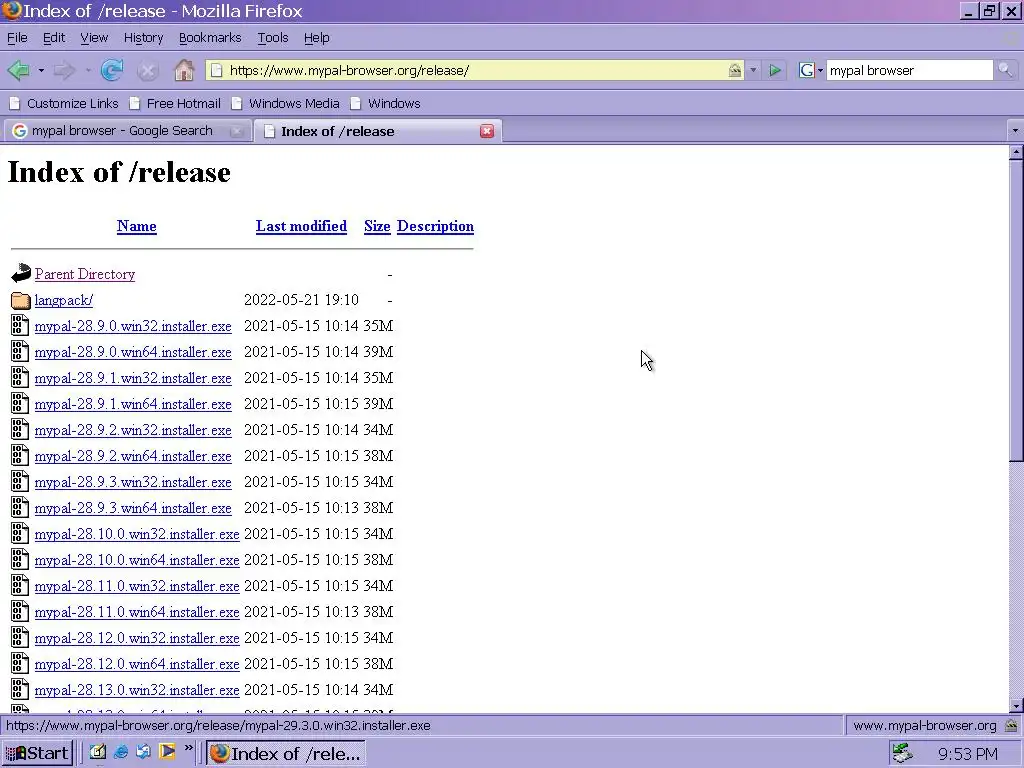The width and height of the screenshot is (1024, 768).
Task: Click the Forward arrow button
Action: (64, 70)
